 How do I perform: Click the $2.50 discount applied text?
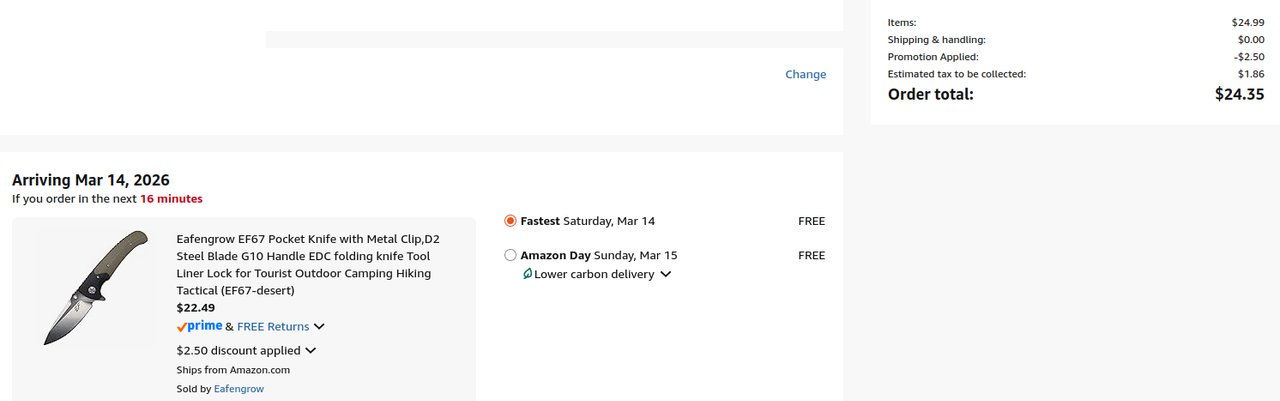238,351
